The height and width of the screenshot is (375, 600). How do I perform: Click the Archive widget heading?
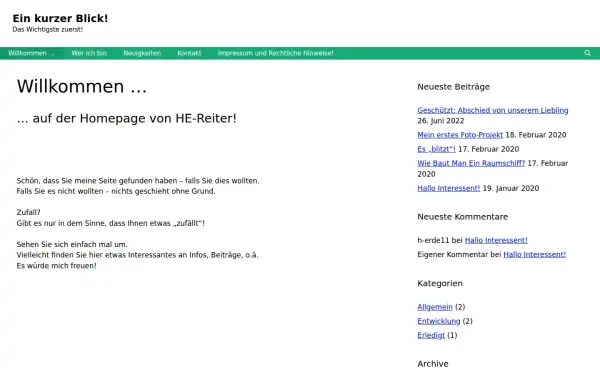tap(433, 364)
